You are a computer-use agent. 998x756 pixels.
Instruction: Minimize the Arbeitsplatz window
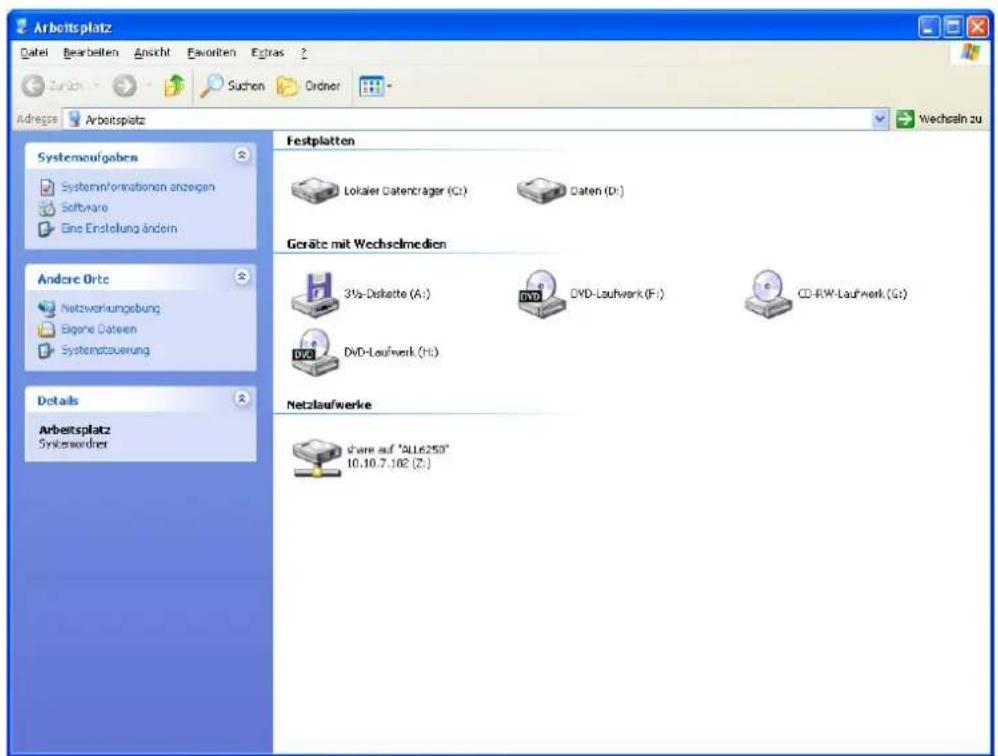[929, 27]
